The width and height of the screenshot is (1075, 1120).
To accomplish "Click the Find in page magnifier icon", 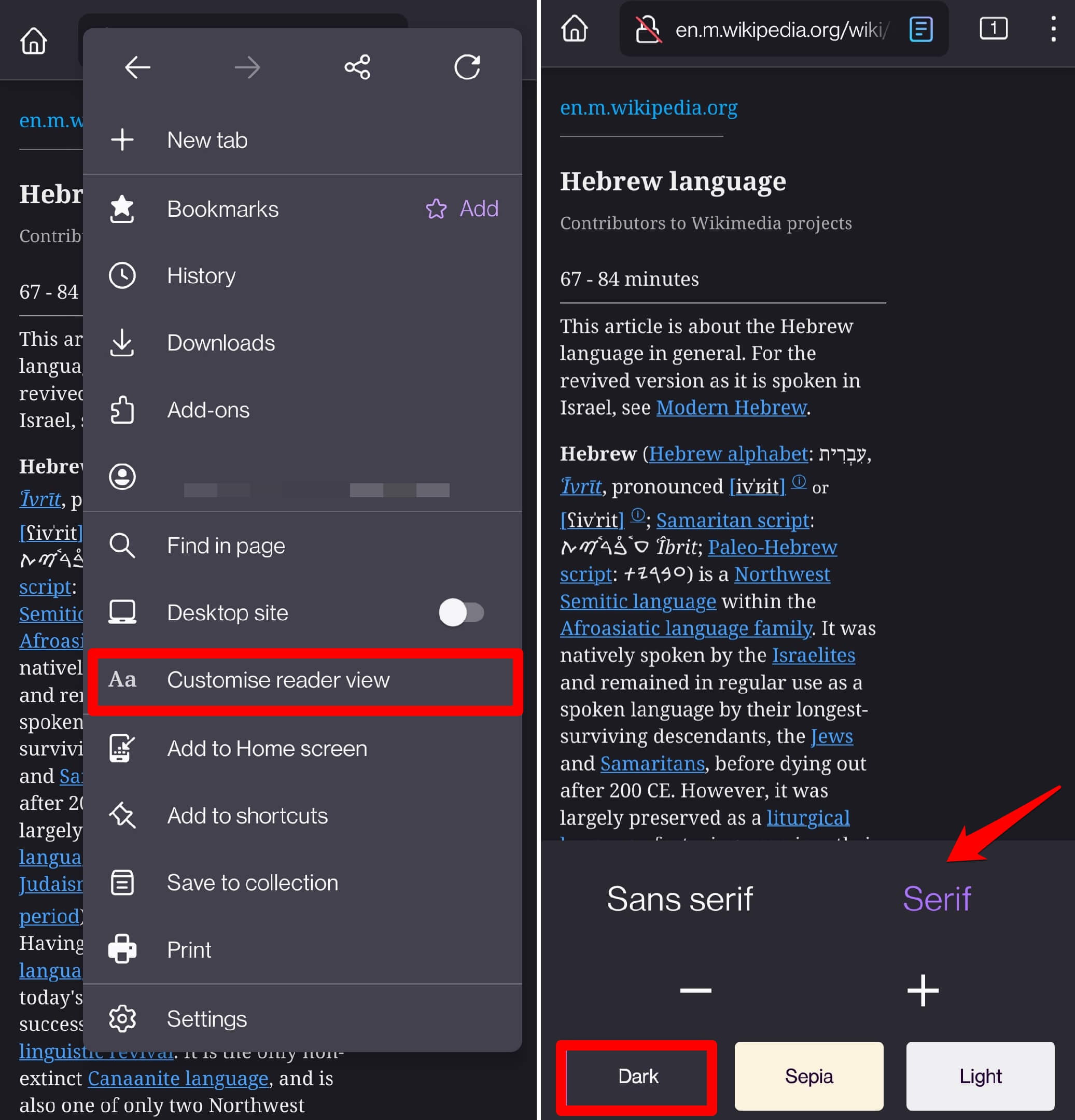I will 122,545.
